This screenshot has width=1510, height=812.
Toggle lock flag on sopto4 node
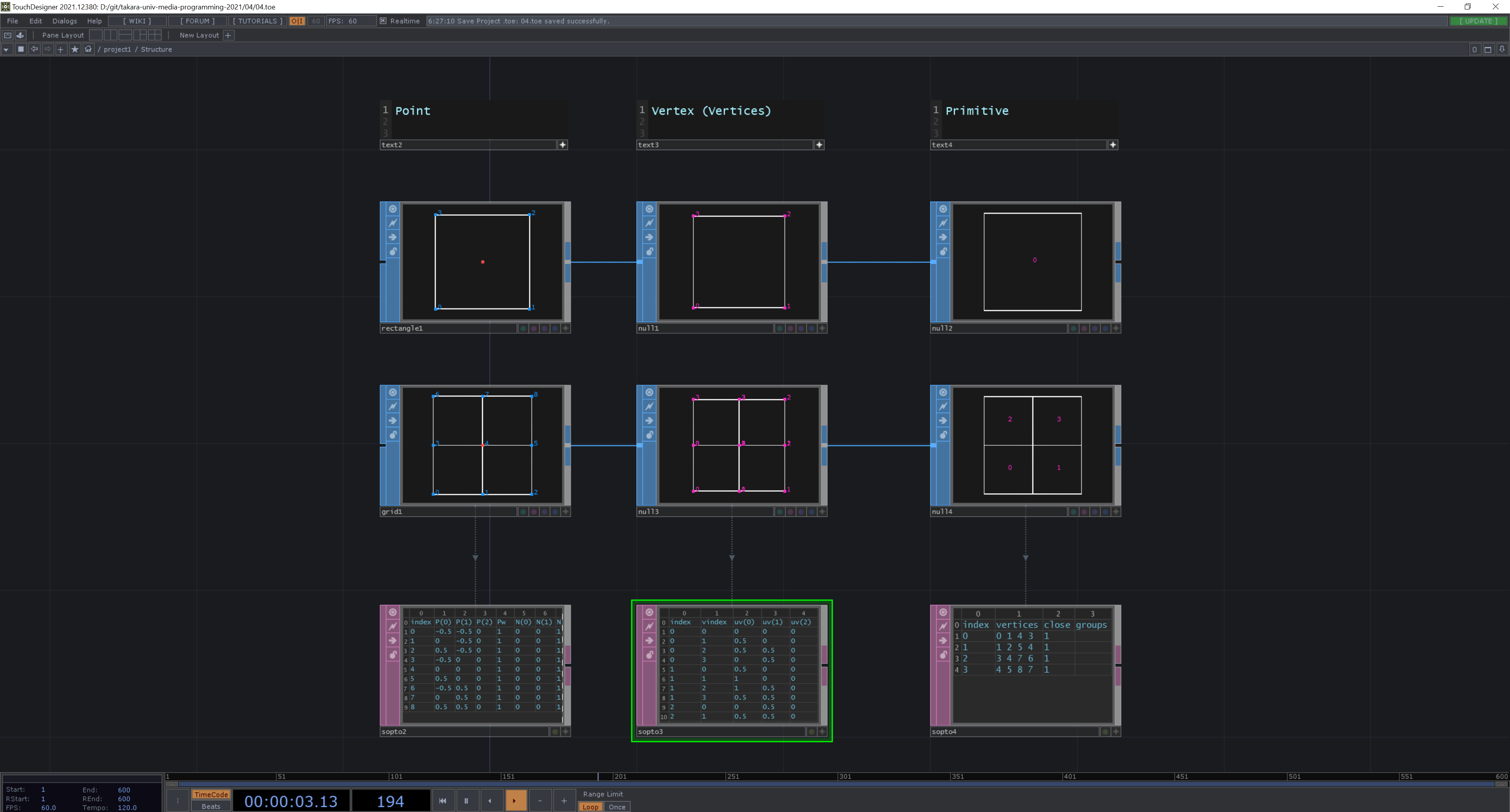tap(943, 654)
